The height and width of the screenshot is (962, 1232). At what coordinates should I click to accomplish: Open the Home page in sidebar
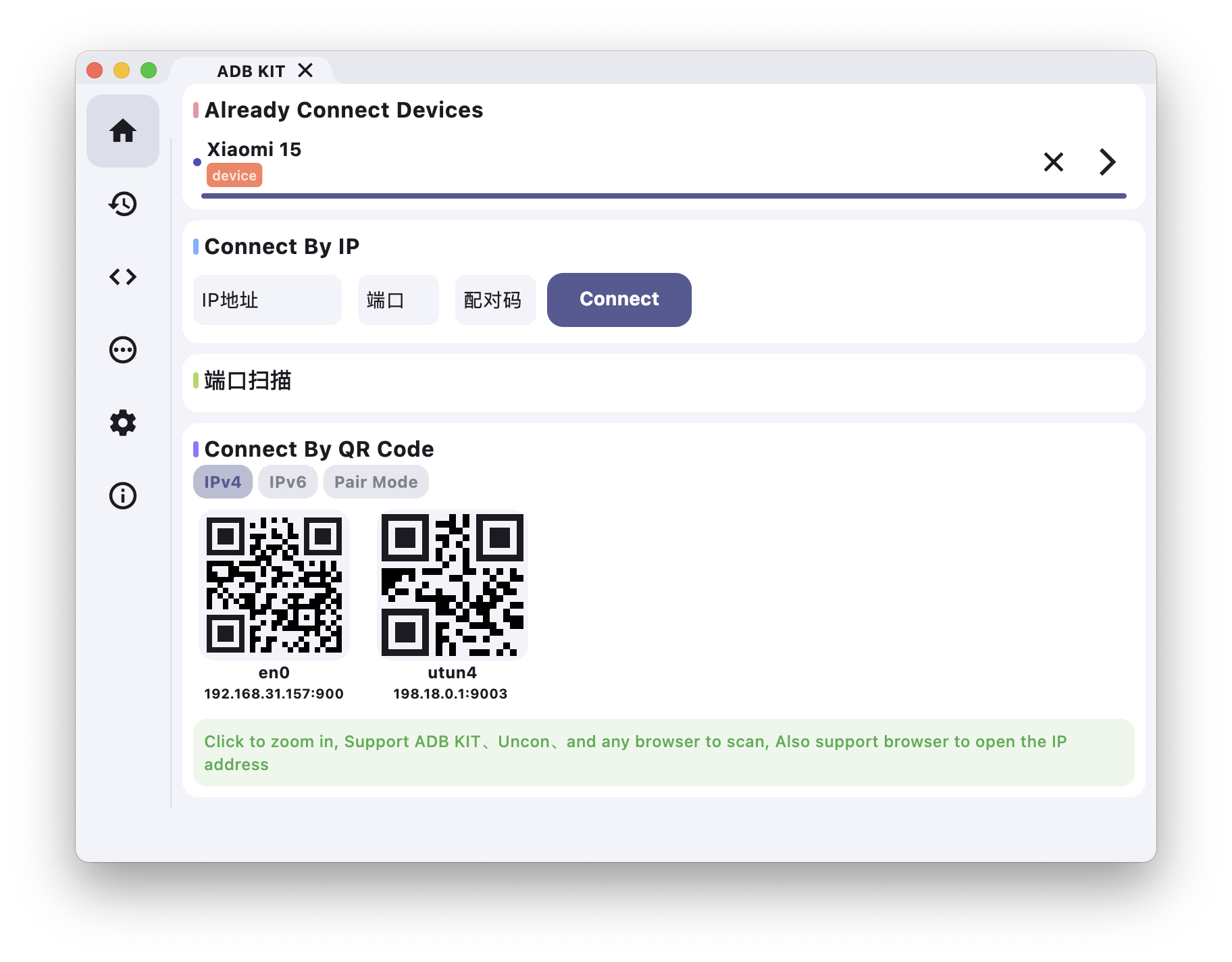123,131
